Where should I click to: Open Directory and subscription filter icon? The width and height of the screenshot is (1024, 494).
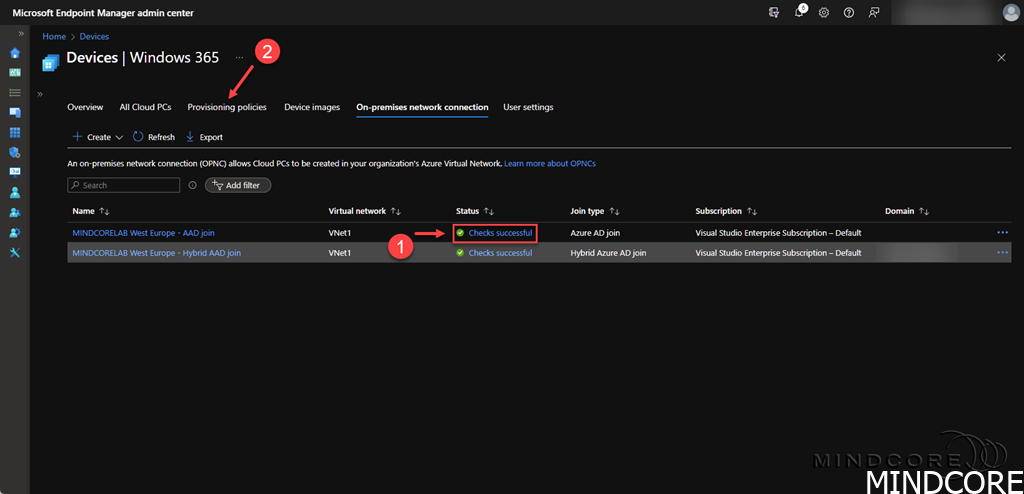[x=774, y=13]
